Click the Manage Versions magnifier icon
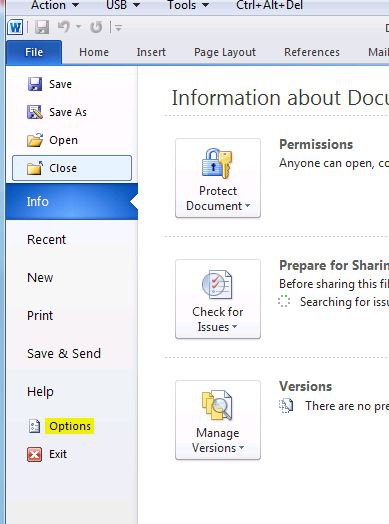Viewport: 389px width, 524px height. [x=217, y=405]
